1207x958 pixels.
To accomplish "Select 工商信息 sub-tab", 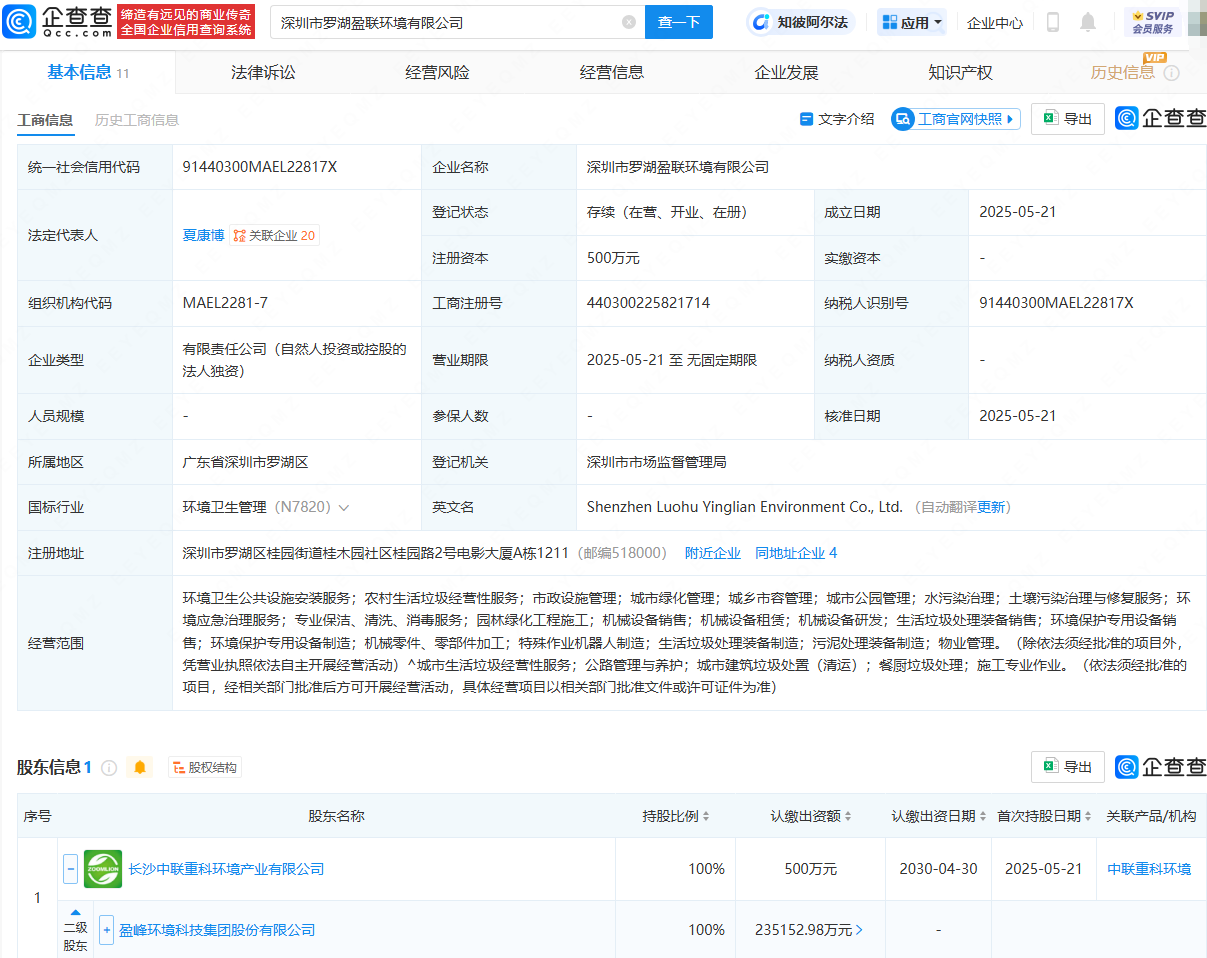I will point(45,120).
